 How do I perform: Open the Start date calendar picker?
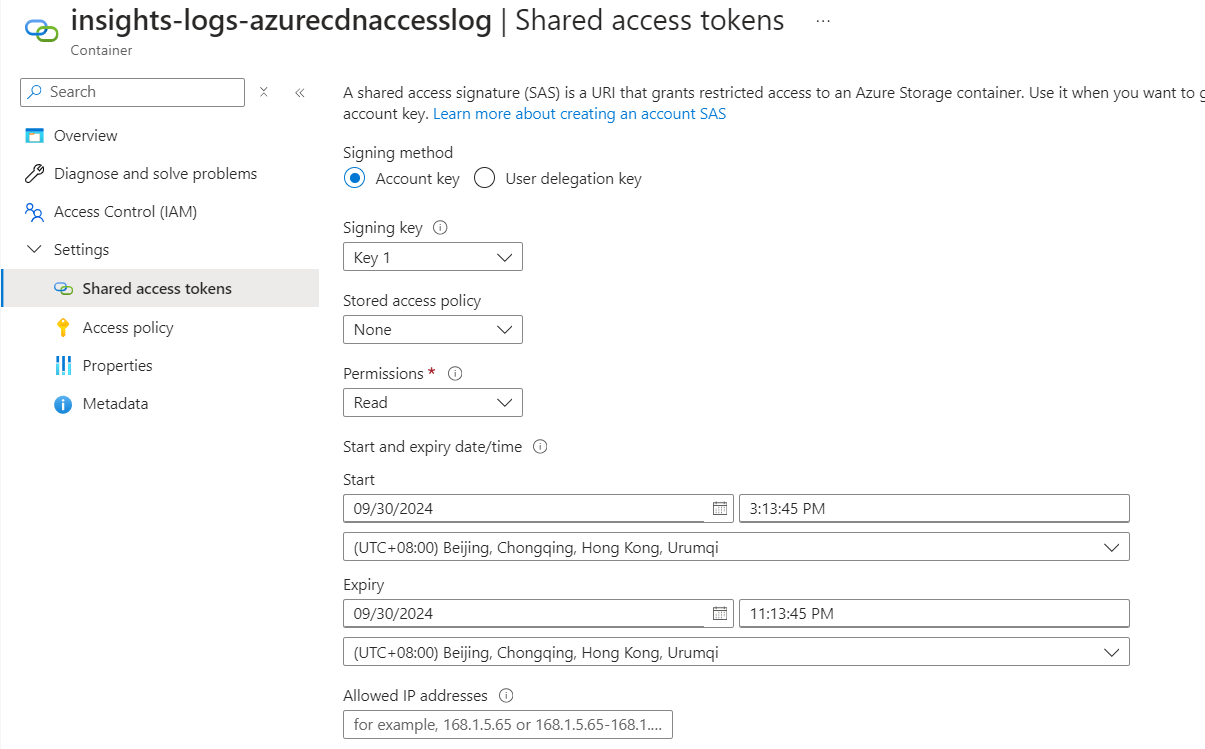[x=719, y=508]
